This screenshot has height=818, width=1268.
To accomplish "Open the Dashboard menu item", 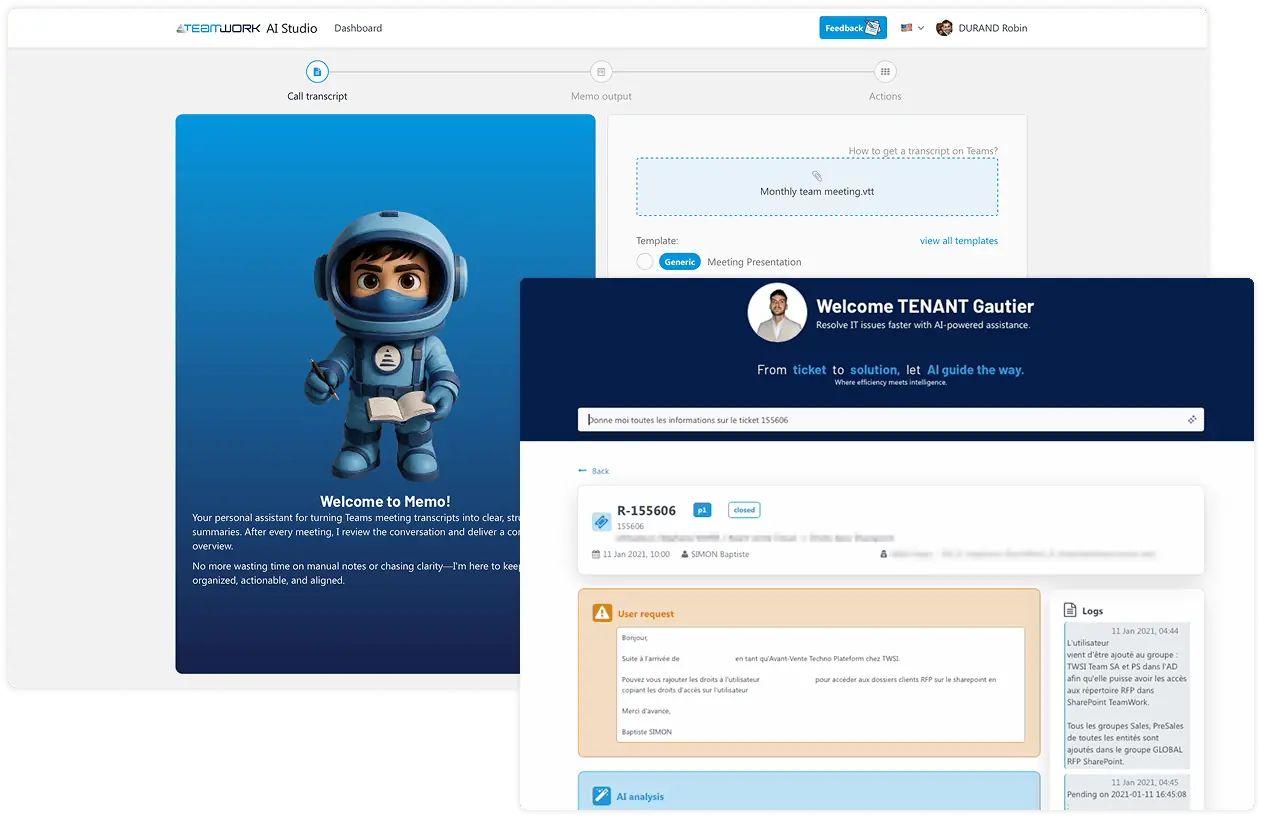I will click(x=358, y=27).
